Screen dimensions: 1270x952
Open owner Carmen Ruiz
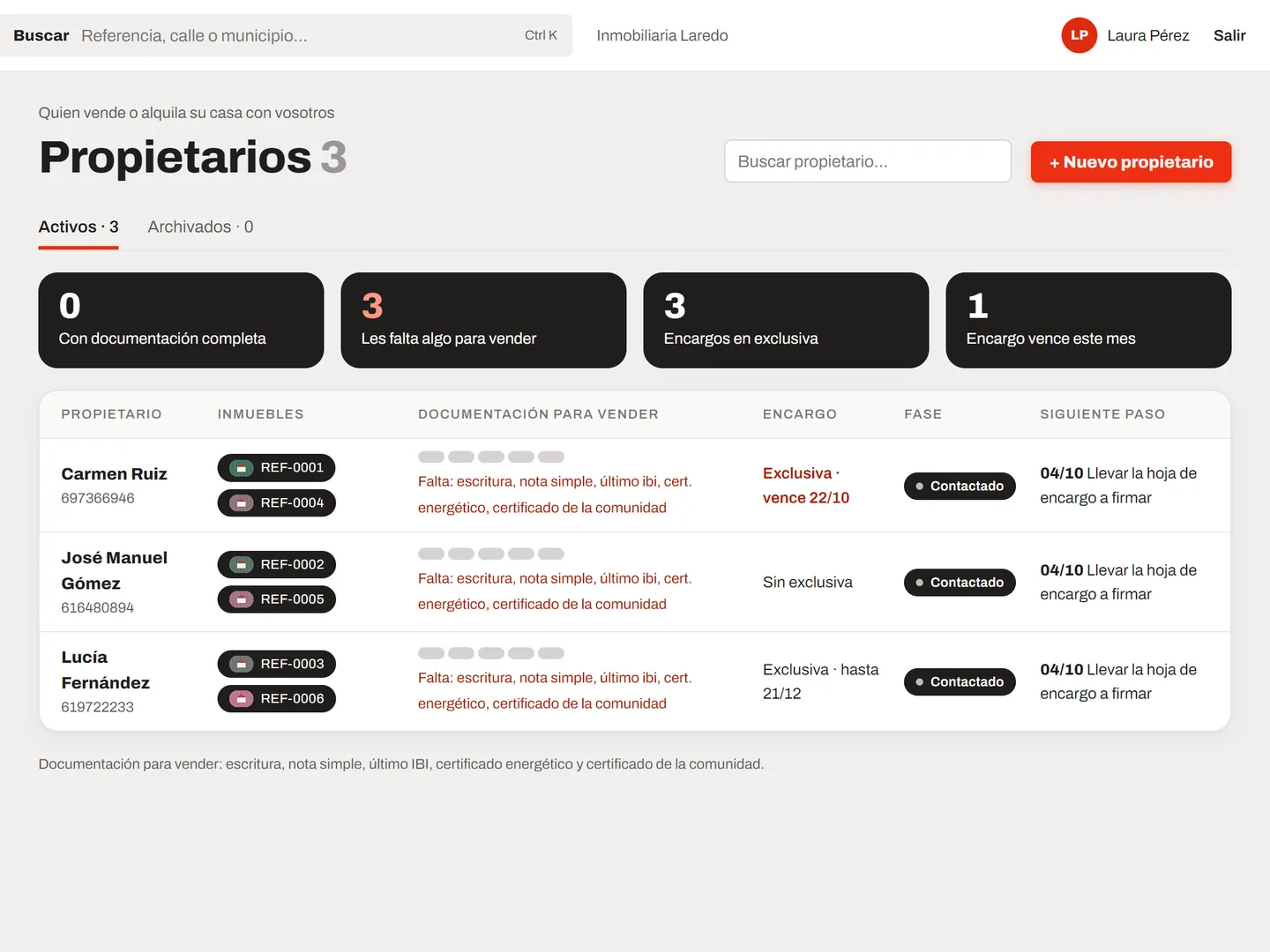[x=114, y=474]
